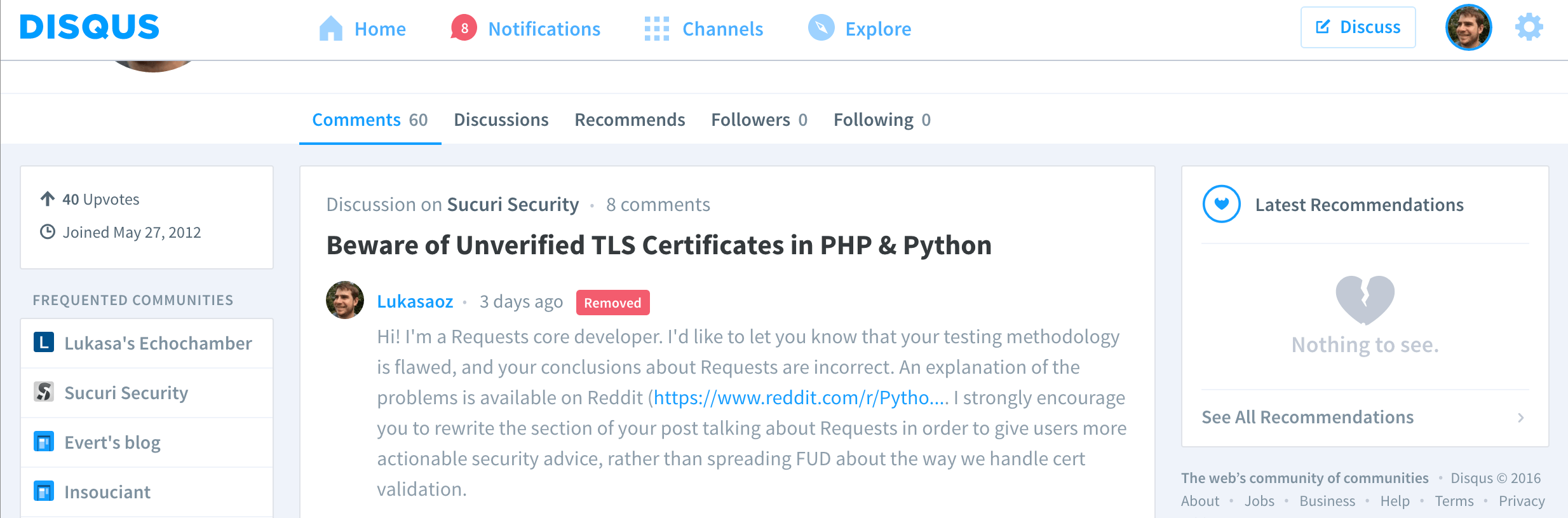
Task: Open the settings gear icon
Action: click(x=1529, y=27)
